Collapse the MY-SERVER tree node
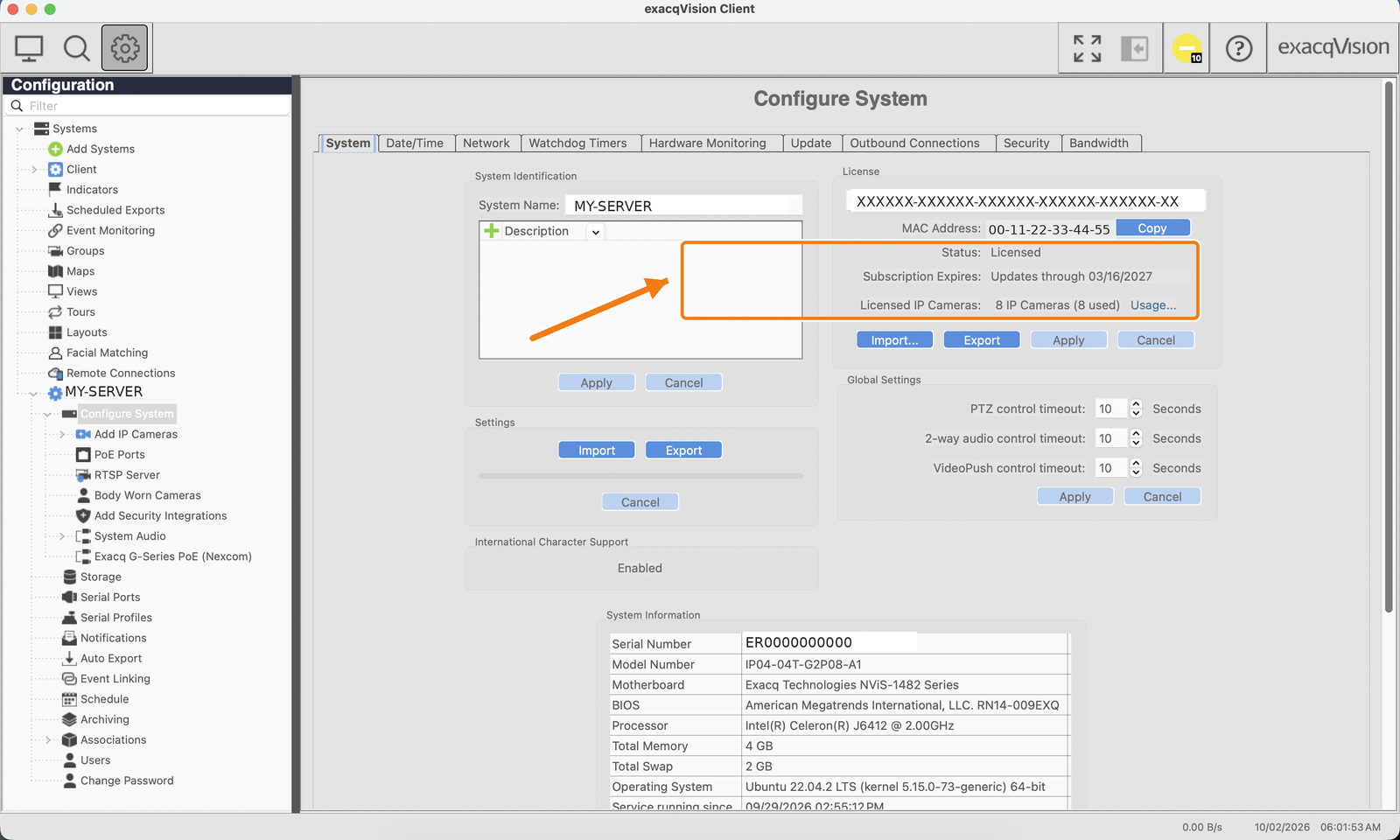Screen dimensions: 1400x840 click(34, 393)
